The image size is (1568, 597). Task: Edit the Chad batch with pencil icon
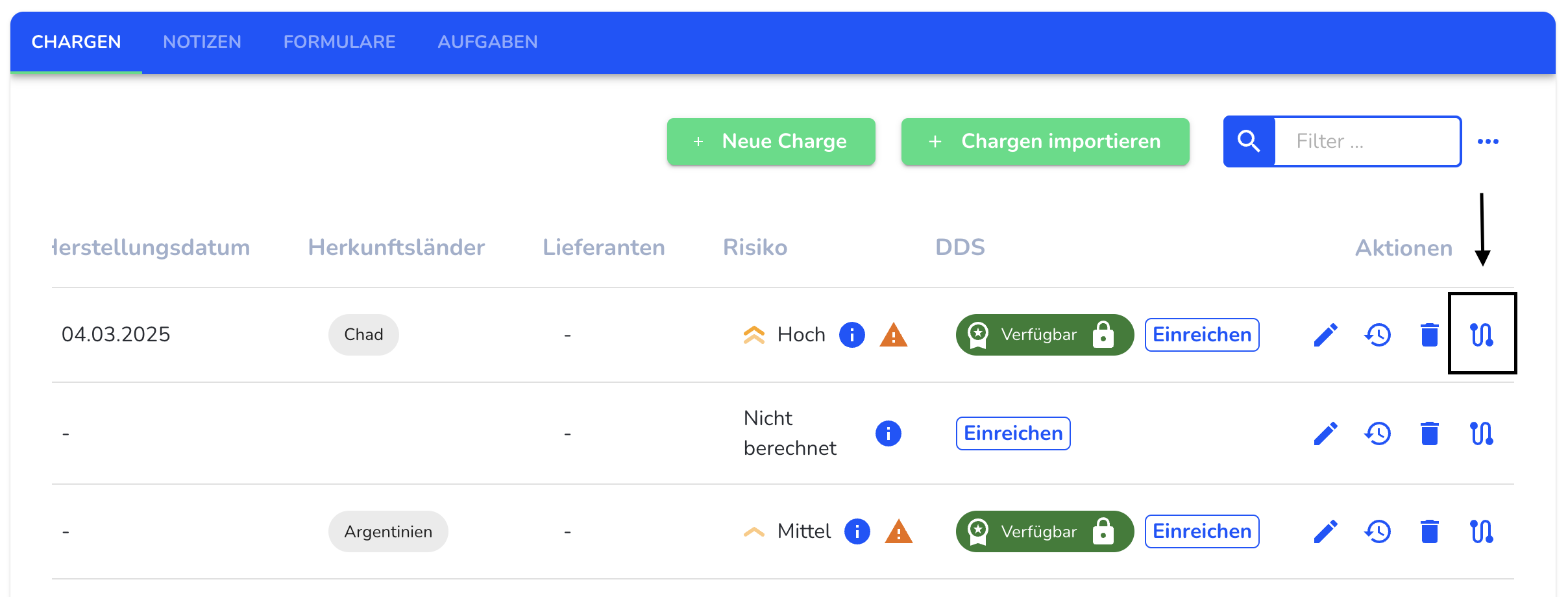pos(1325,335)
